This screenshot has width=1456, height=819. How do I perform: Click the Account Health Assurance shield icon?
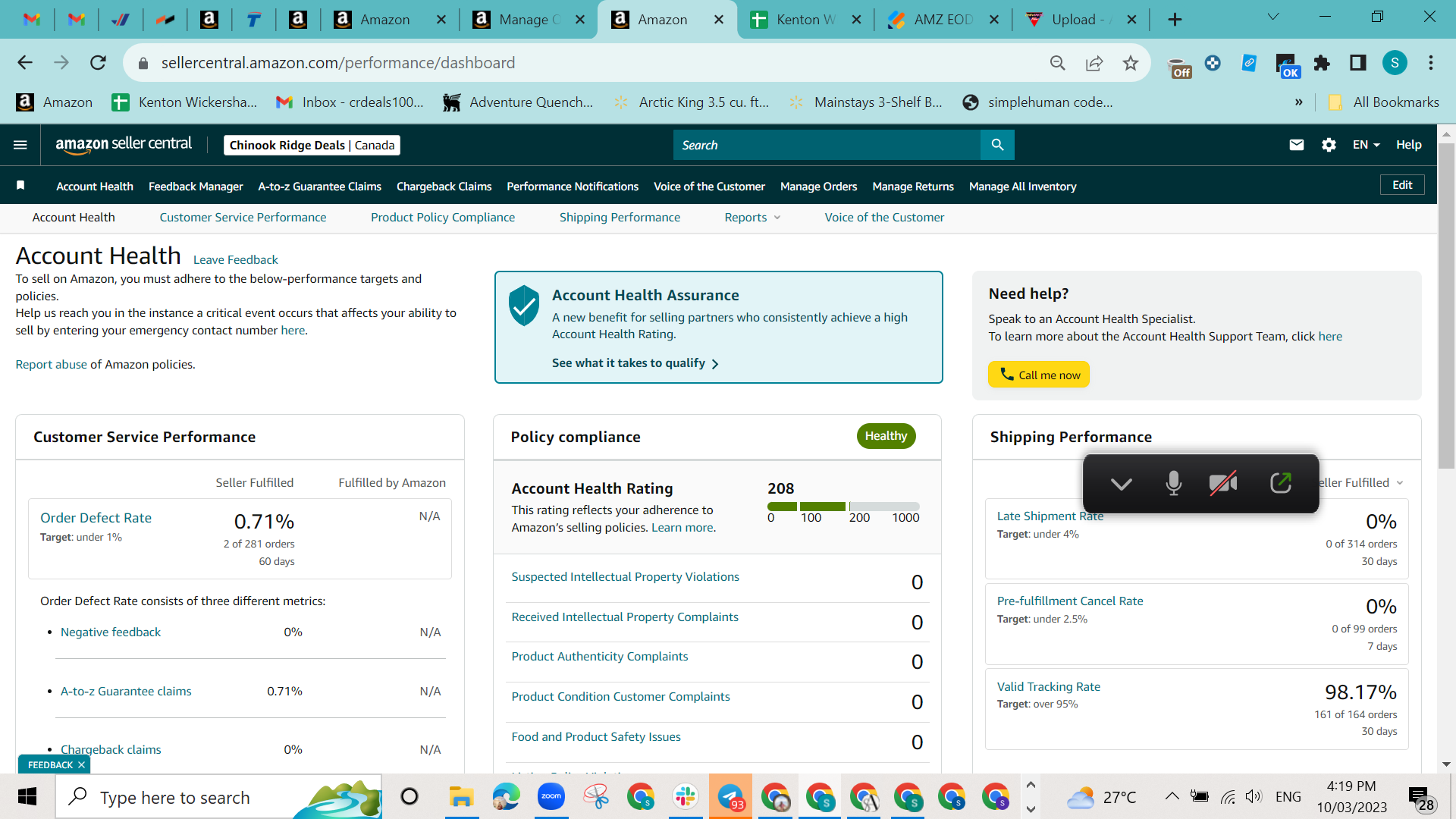click(524, 306)
